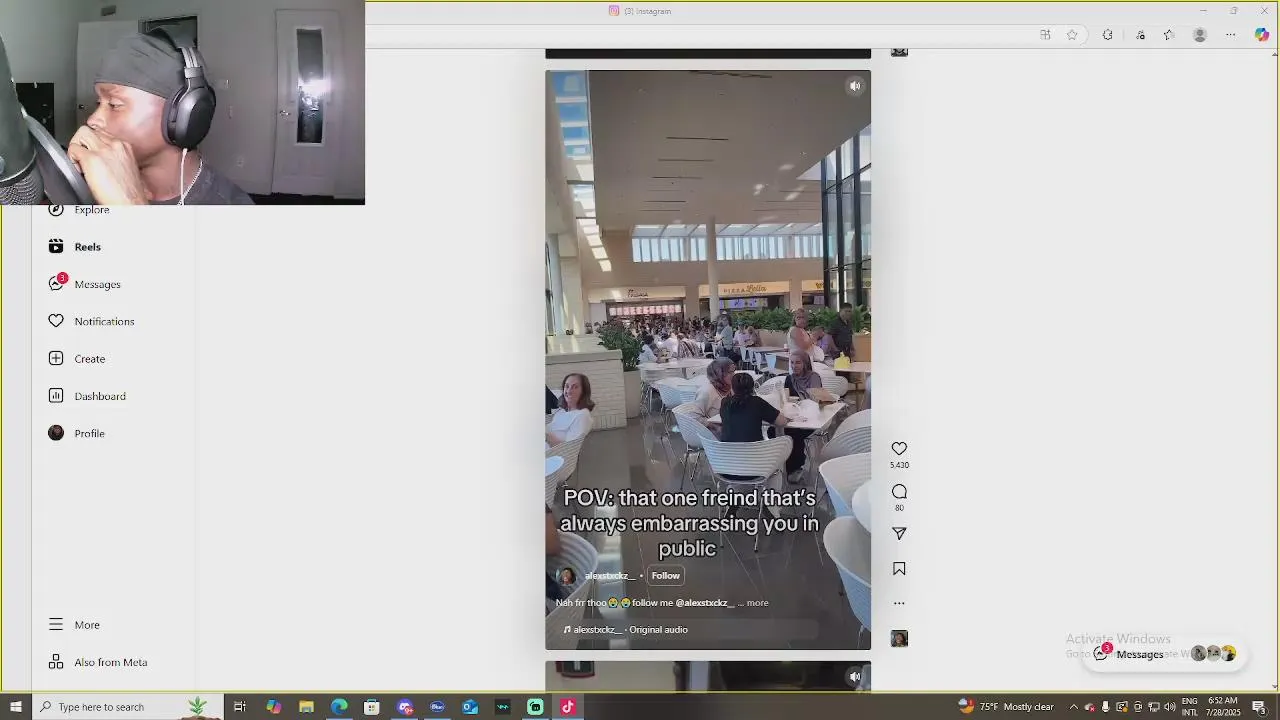Open the audio thumbnail beside the reel

tap(899, 639)
